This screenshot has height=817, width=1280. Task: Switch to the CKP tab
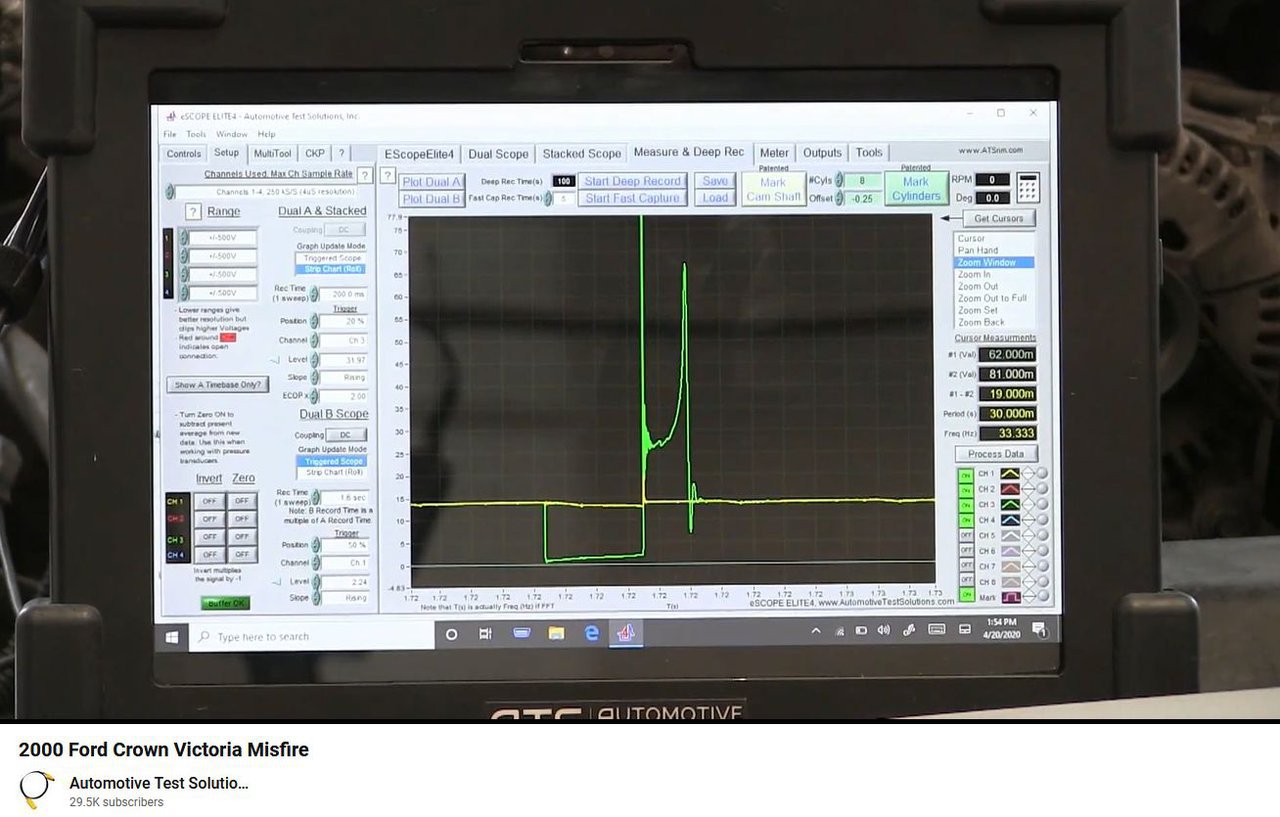click(315, 153)
